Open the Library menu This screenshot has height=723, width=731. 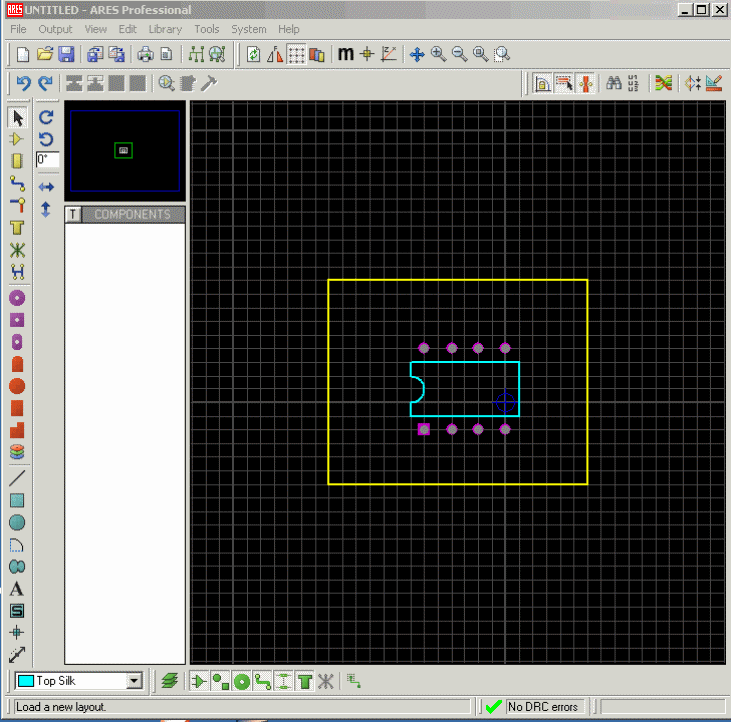coord(165,29)
